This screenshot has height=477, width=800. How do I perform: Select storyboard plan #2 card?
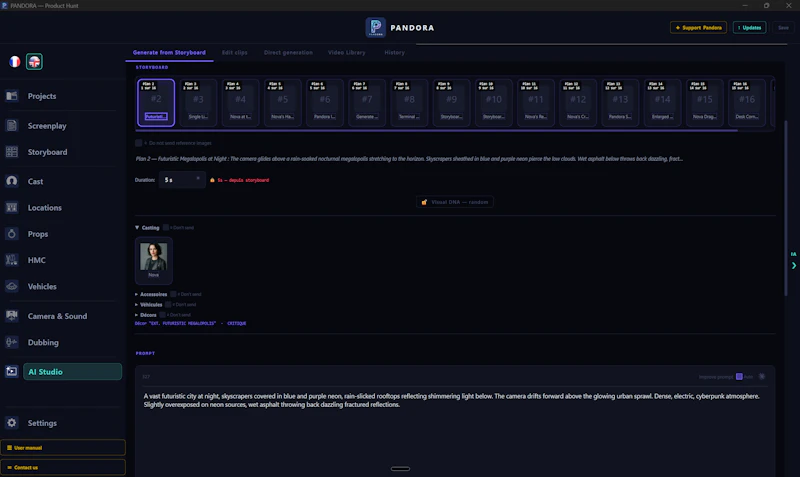pos(156,102)
